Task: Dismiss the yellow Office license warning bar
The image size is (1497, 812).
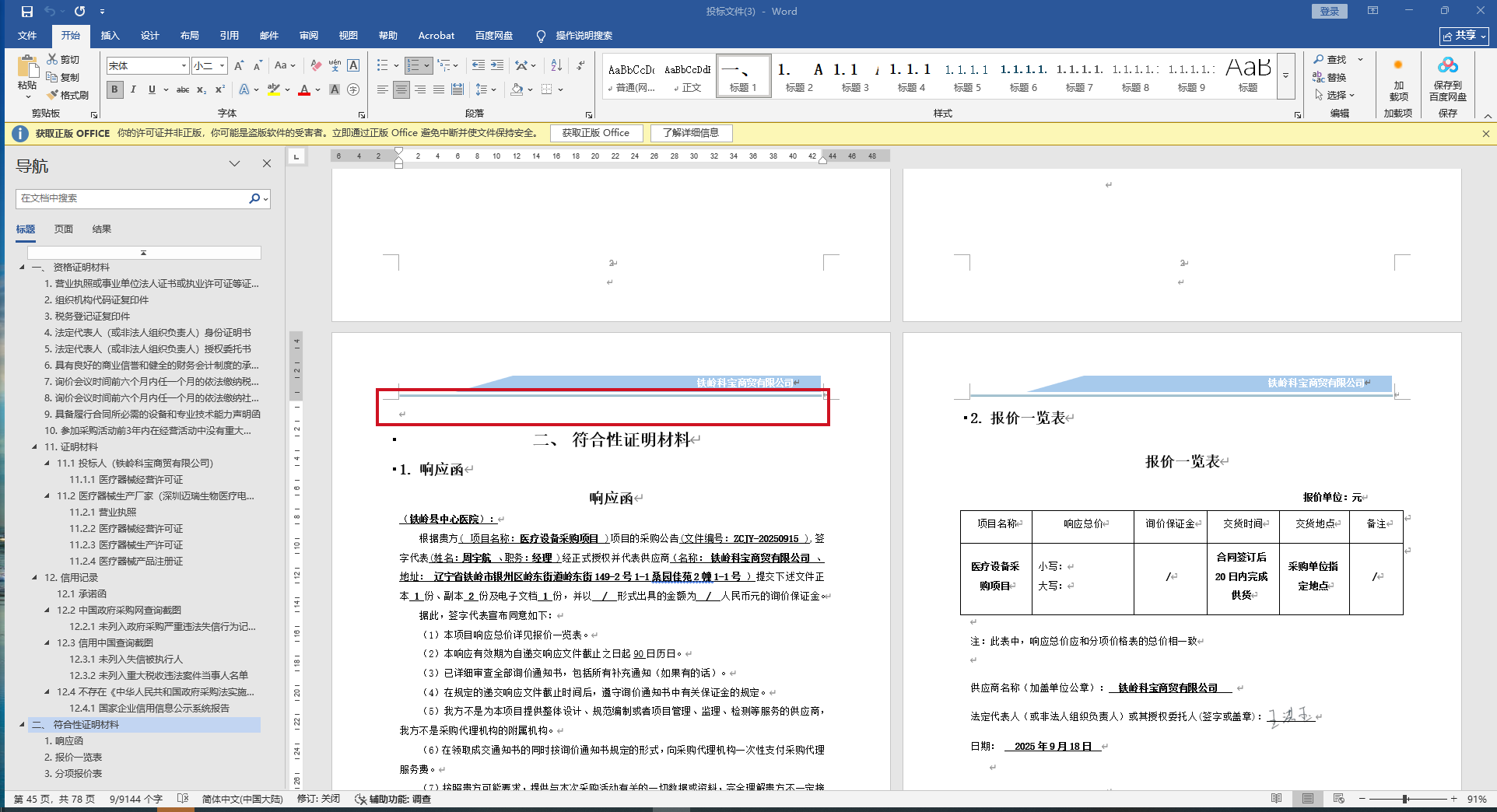Action: pyautogui.click(x=1485, y=133)
